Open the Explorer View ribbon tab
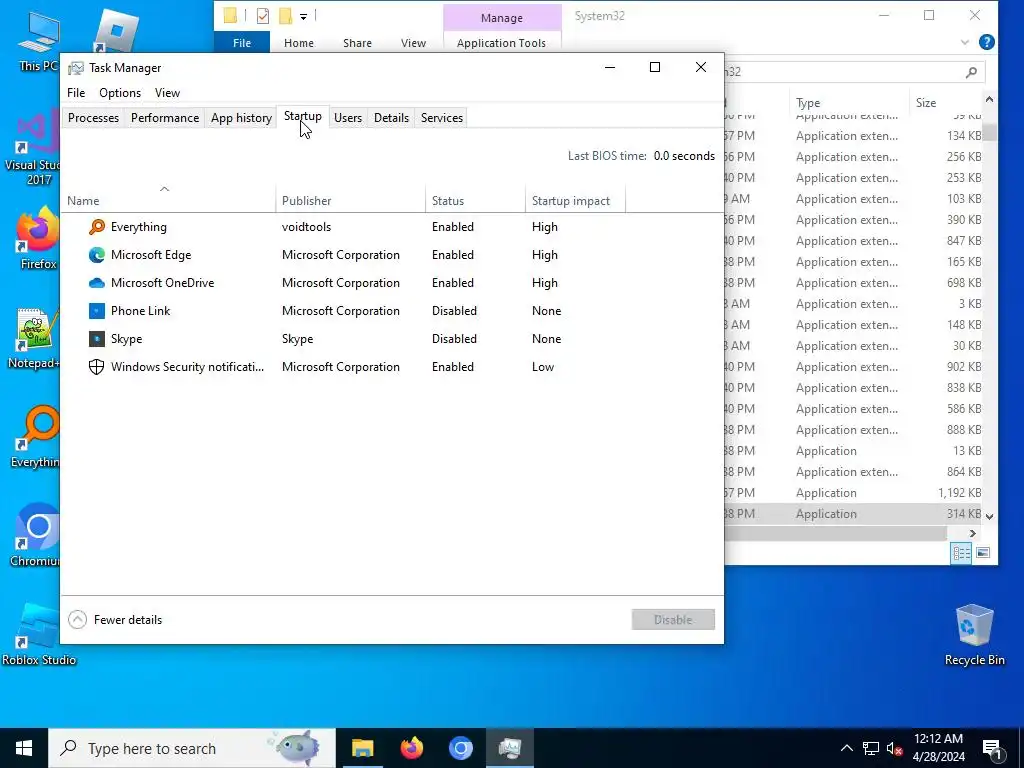Viewport: 1024px width, 768px height. (x=413, y=42)
